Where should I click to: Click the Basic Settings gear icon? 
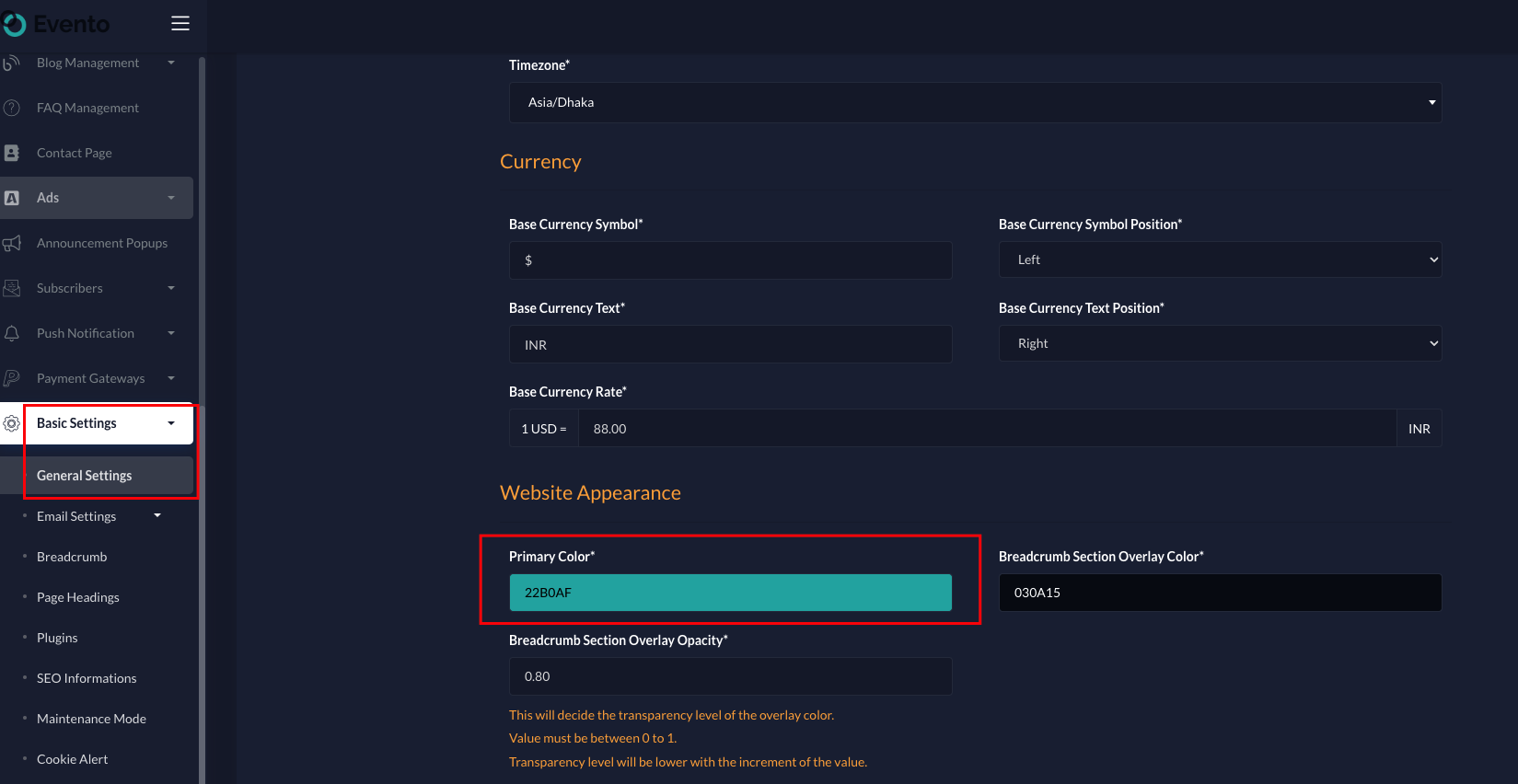pos(12,423)
